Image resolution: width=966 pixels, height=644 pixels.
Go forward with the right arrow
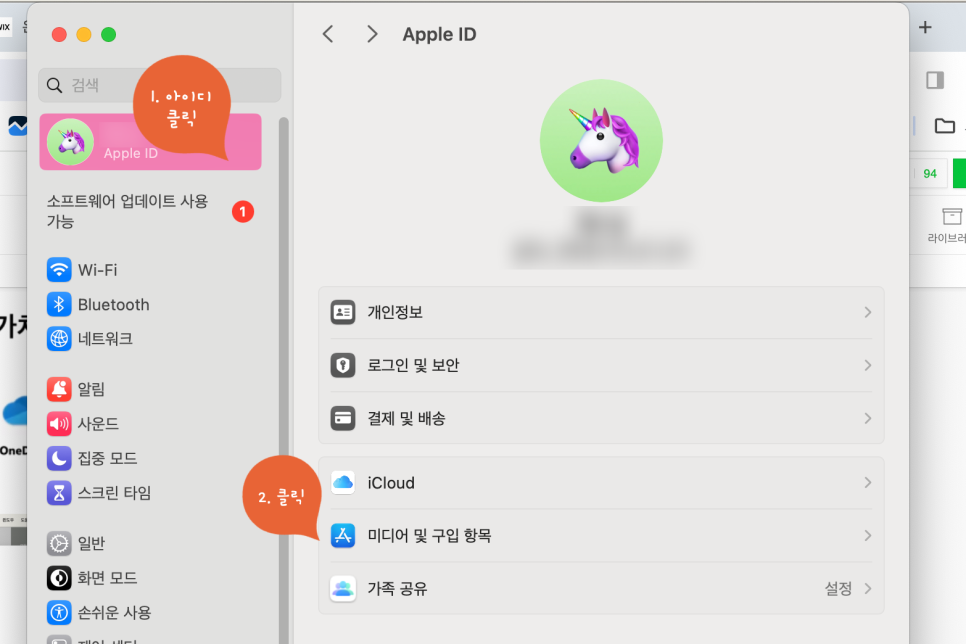tap(371, 34)
